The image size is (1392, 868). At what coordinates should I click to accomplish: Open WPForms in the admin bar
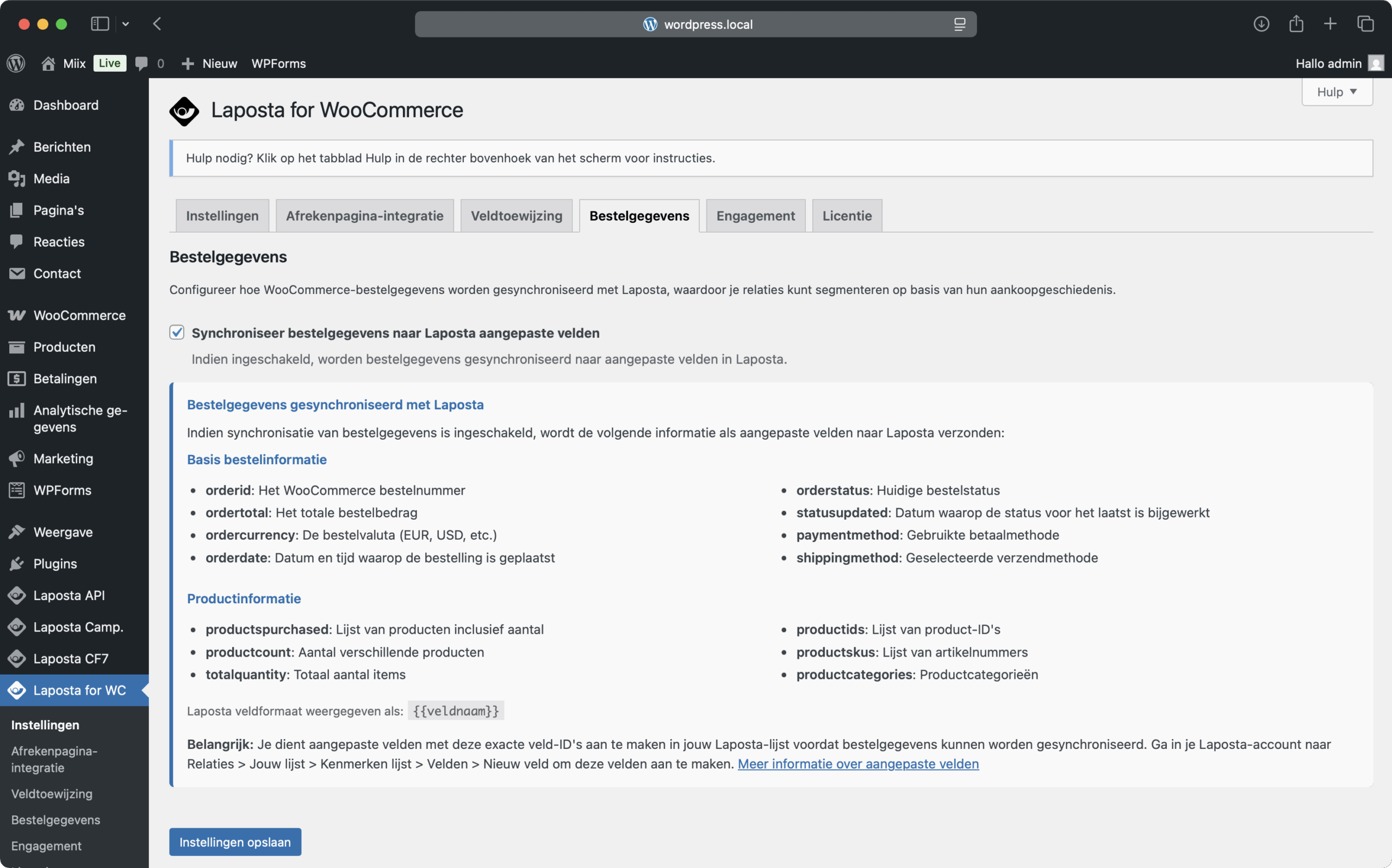(278, 63)
